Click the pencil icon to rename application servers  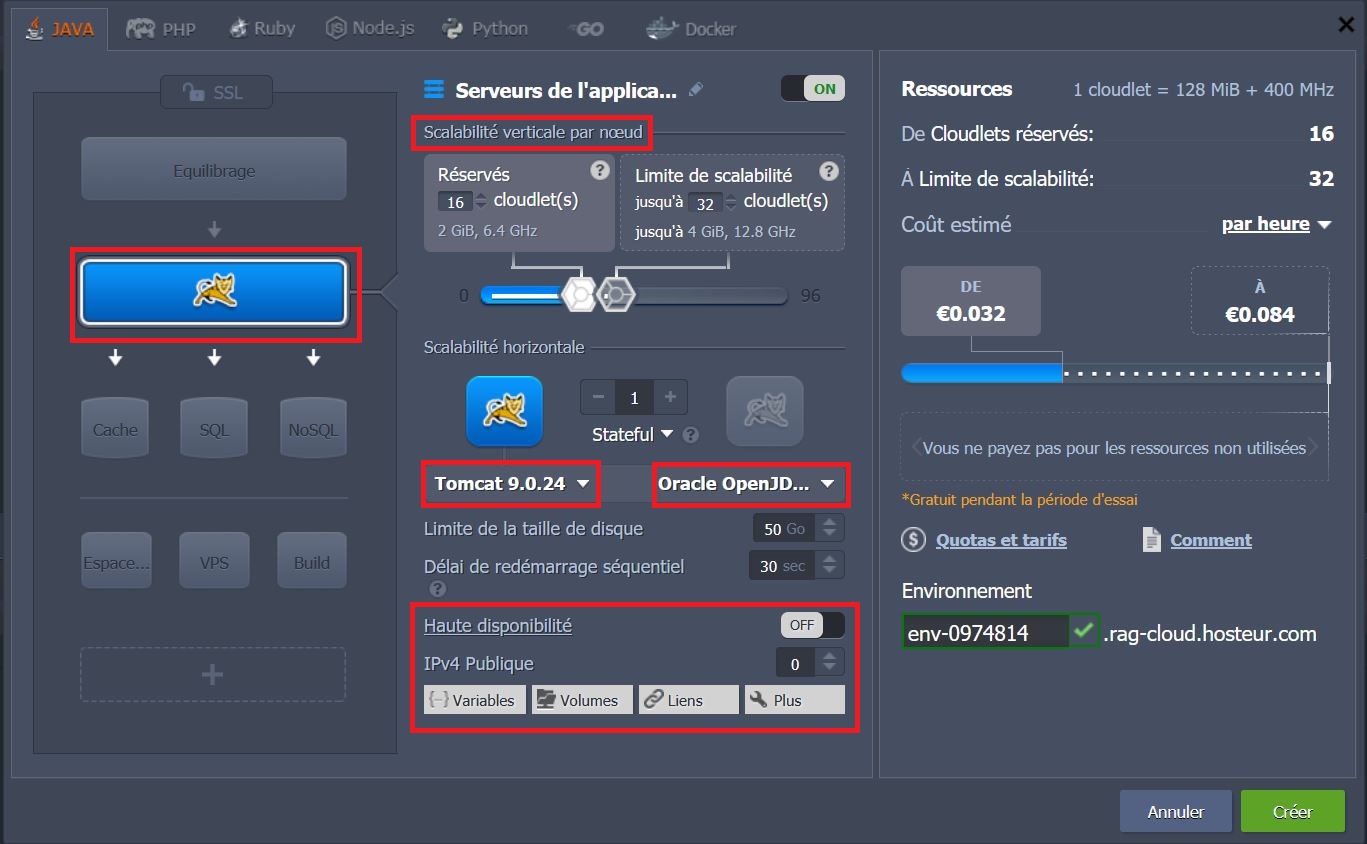point(696,90)
